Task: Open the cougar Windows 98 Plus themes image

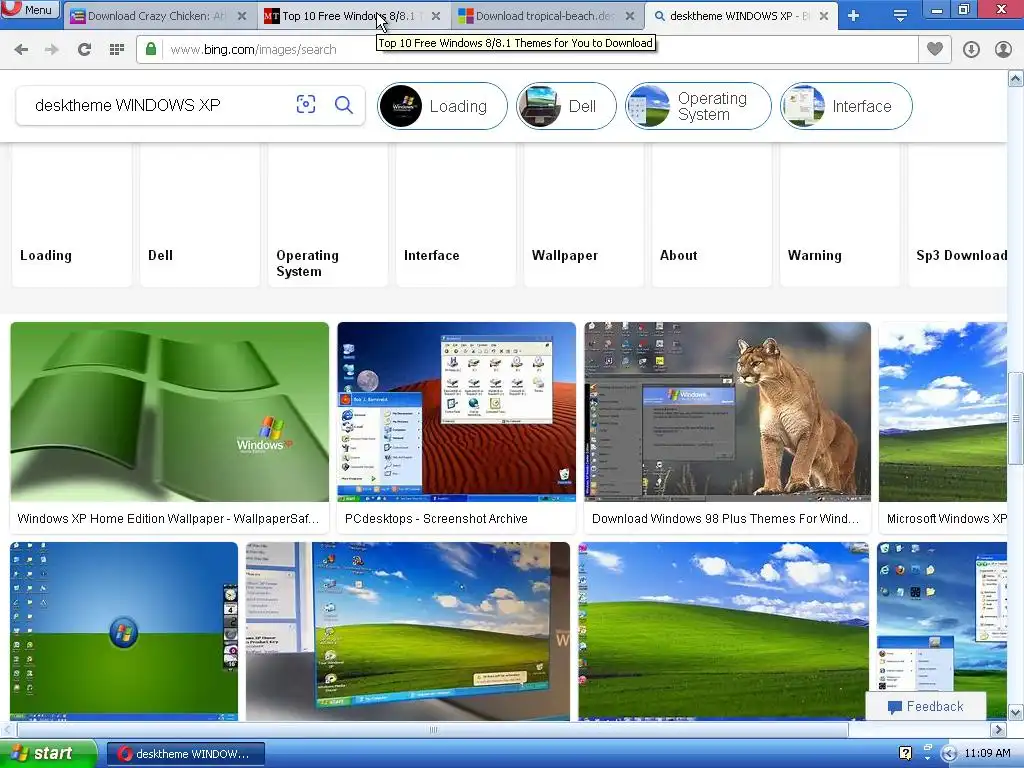Action: tap(728, 411)
